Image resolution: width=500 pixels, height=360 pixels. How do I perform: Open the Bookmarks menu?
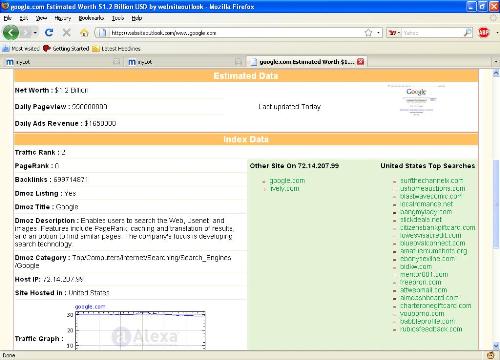point(91,18)
